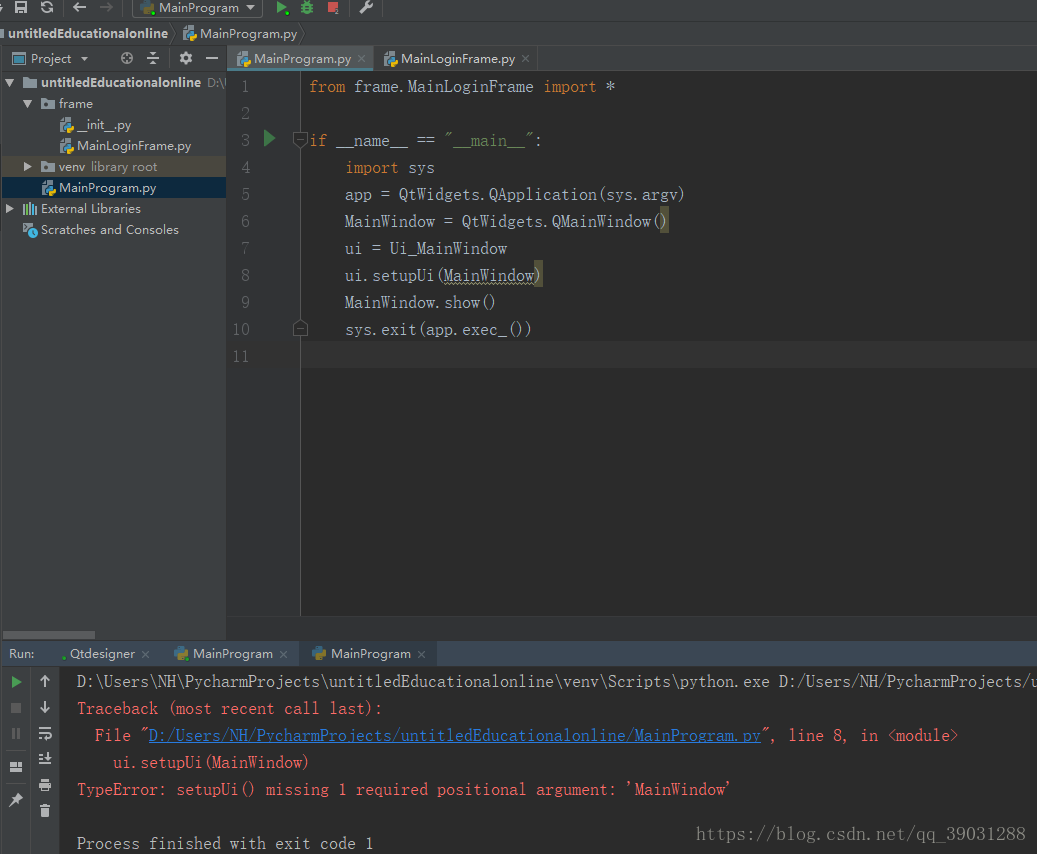
Task: Click the Save All icon in top toolbar
Action: coord(21,7)
